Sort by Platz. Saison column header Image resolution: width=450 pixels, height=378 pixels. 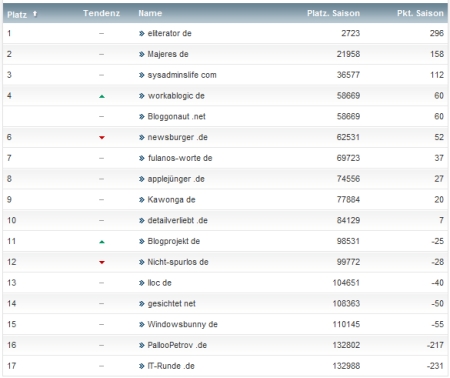point(333,13)
